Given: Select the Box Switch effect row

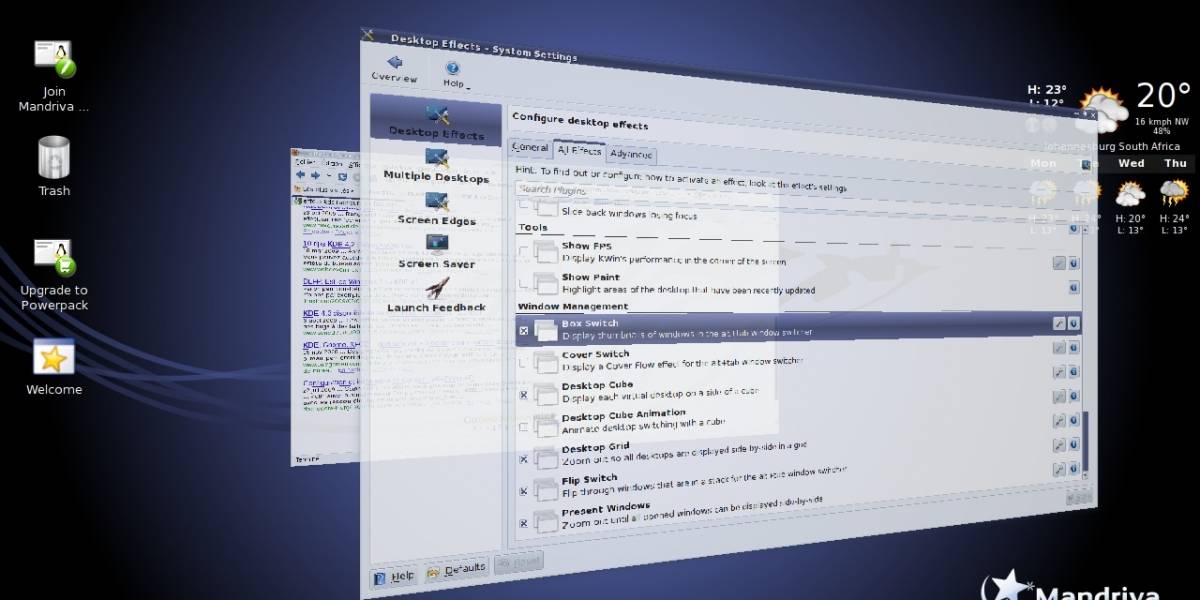Looking at the screenshot, I should click(798, 329).
